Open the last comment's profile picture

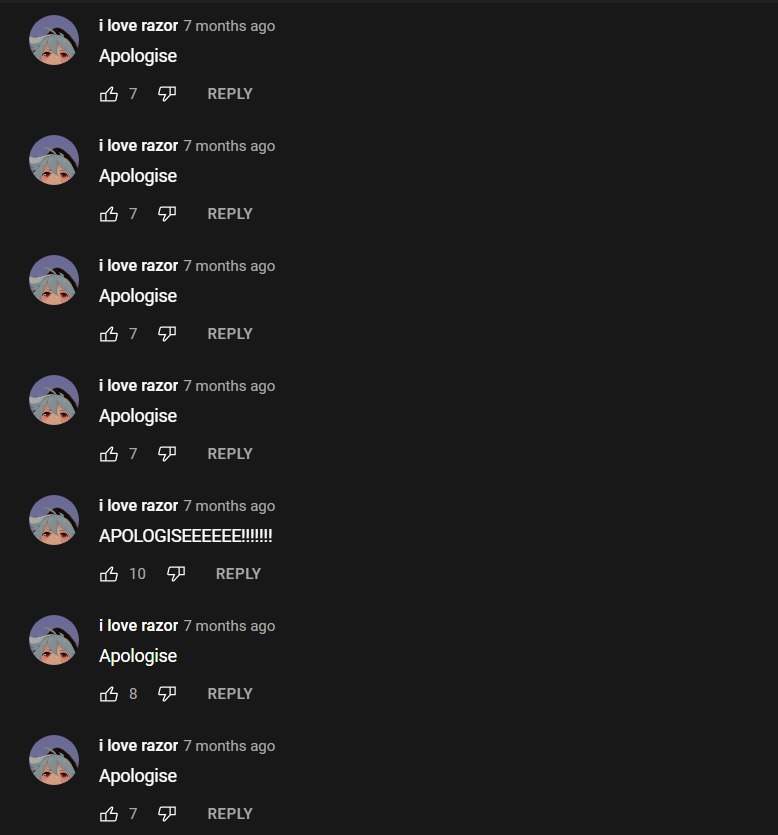pos(54,760)
